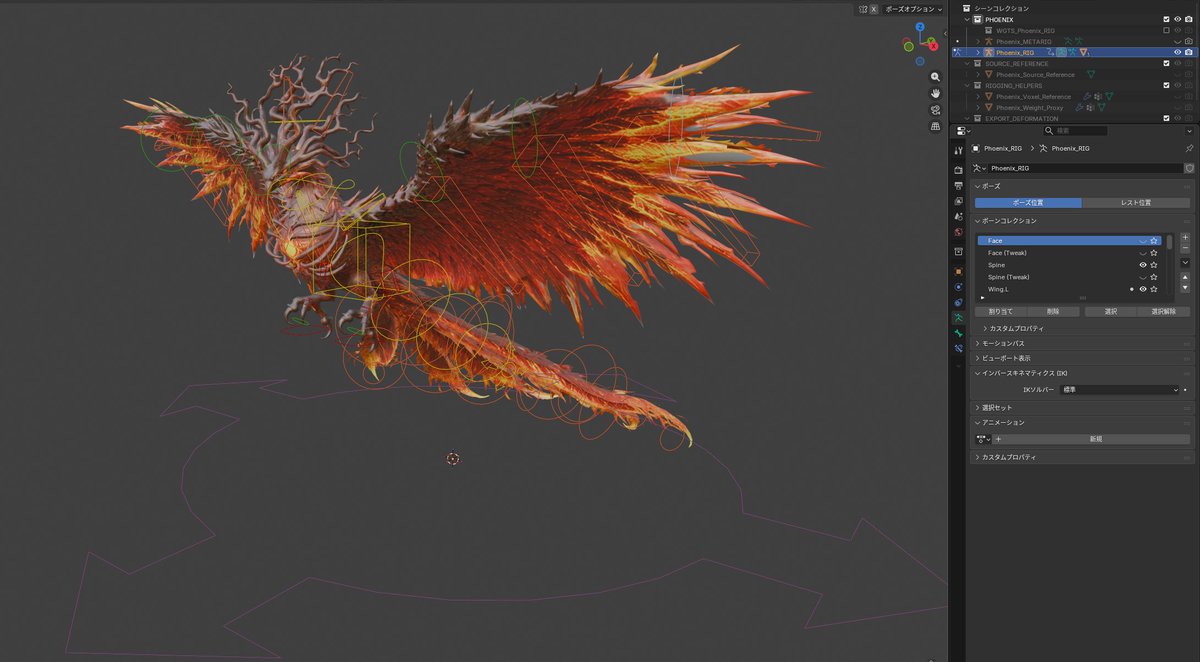This screenshot has width=1200, height=662.
Task: Select ポーズ位置 mode
Action: pyautogui.click(x=1028, y=203)
